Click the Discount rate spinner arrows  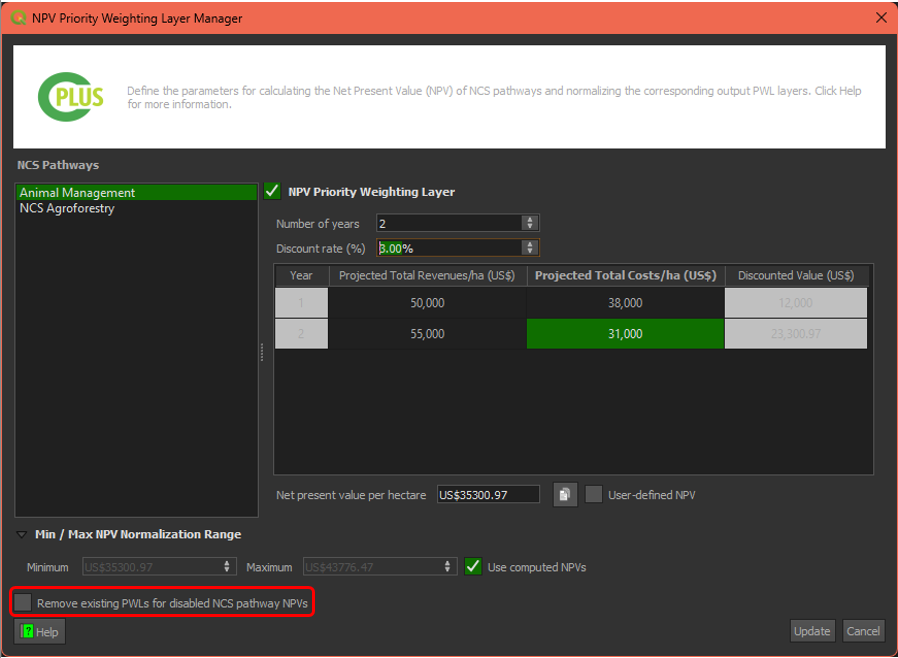[x=530, y=248]
